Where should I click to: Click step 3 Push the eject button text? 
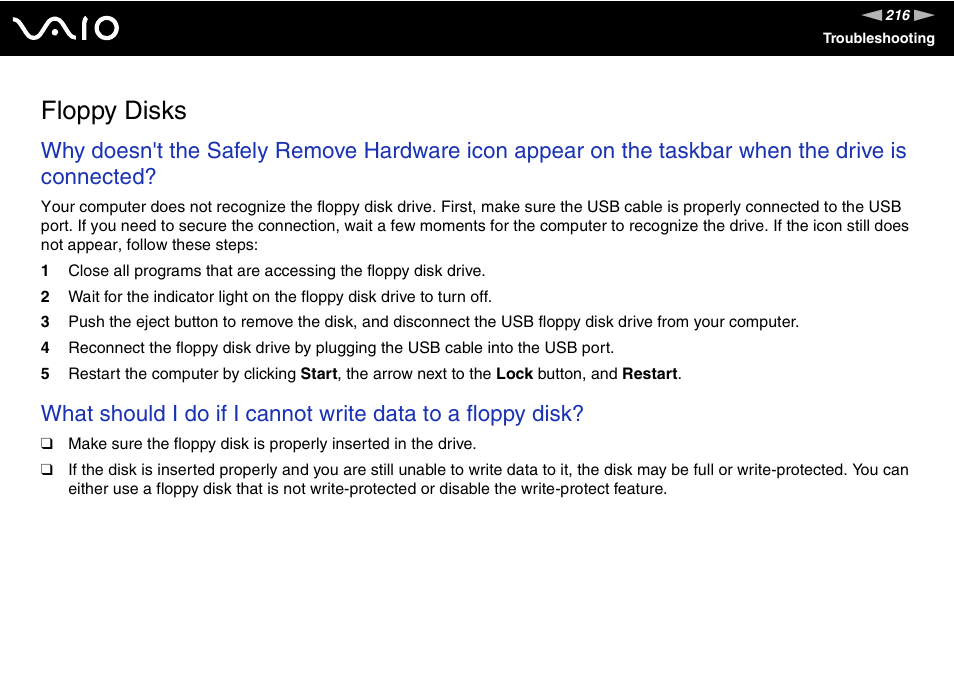[x=433, y=322]
